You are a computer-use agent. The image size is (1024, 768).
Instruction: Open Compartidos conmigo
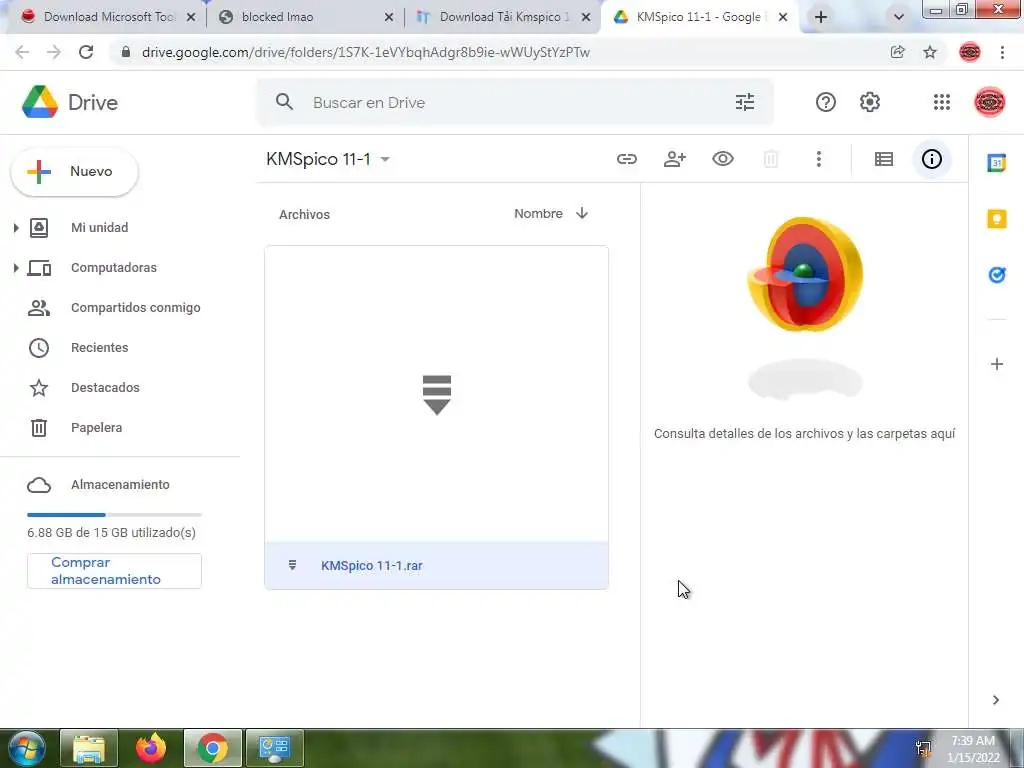[135, 308]
